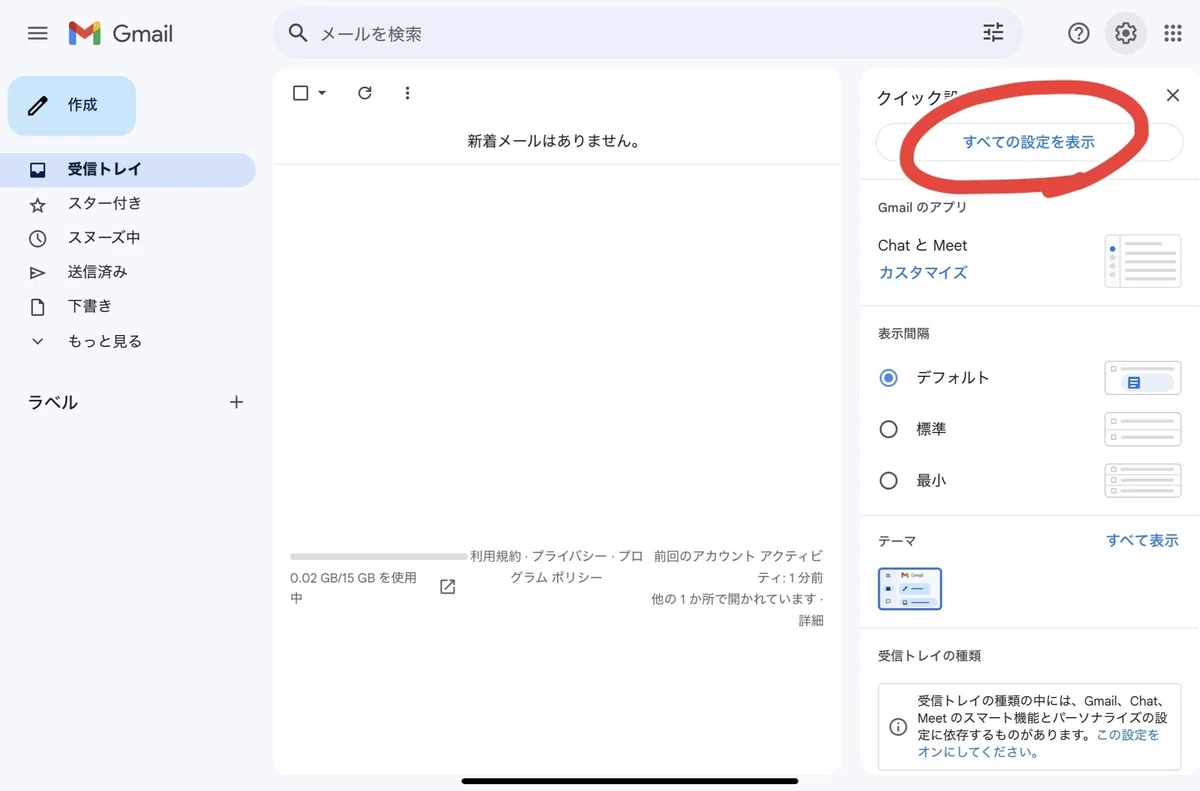
Task: Open search filter options icon
Action: click(993, 33)
